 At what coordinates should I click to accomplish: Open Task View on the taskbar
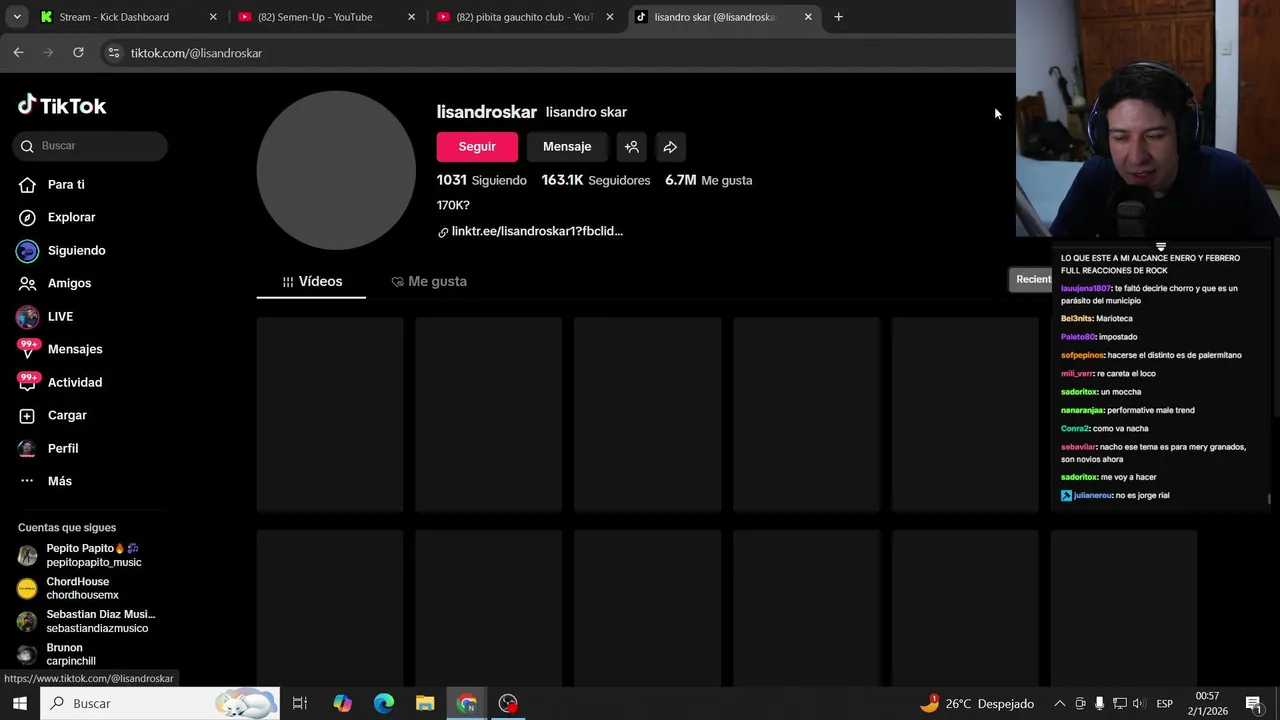coord(299,703)
